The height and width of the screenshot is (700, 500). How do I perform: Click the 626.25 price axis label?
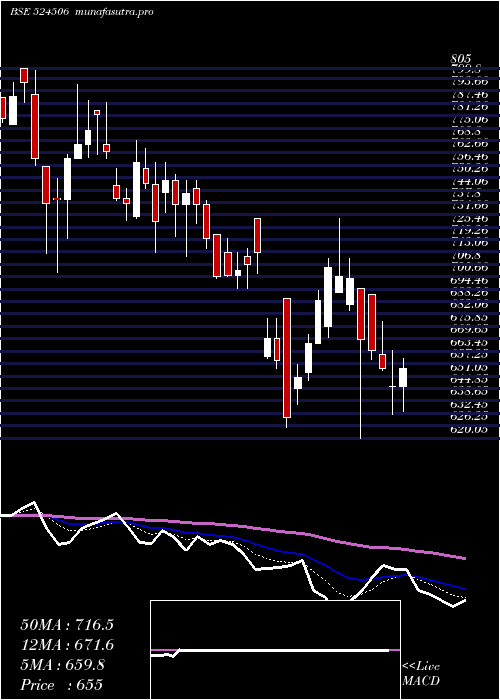tap(468, 416)
